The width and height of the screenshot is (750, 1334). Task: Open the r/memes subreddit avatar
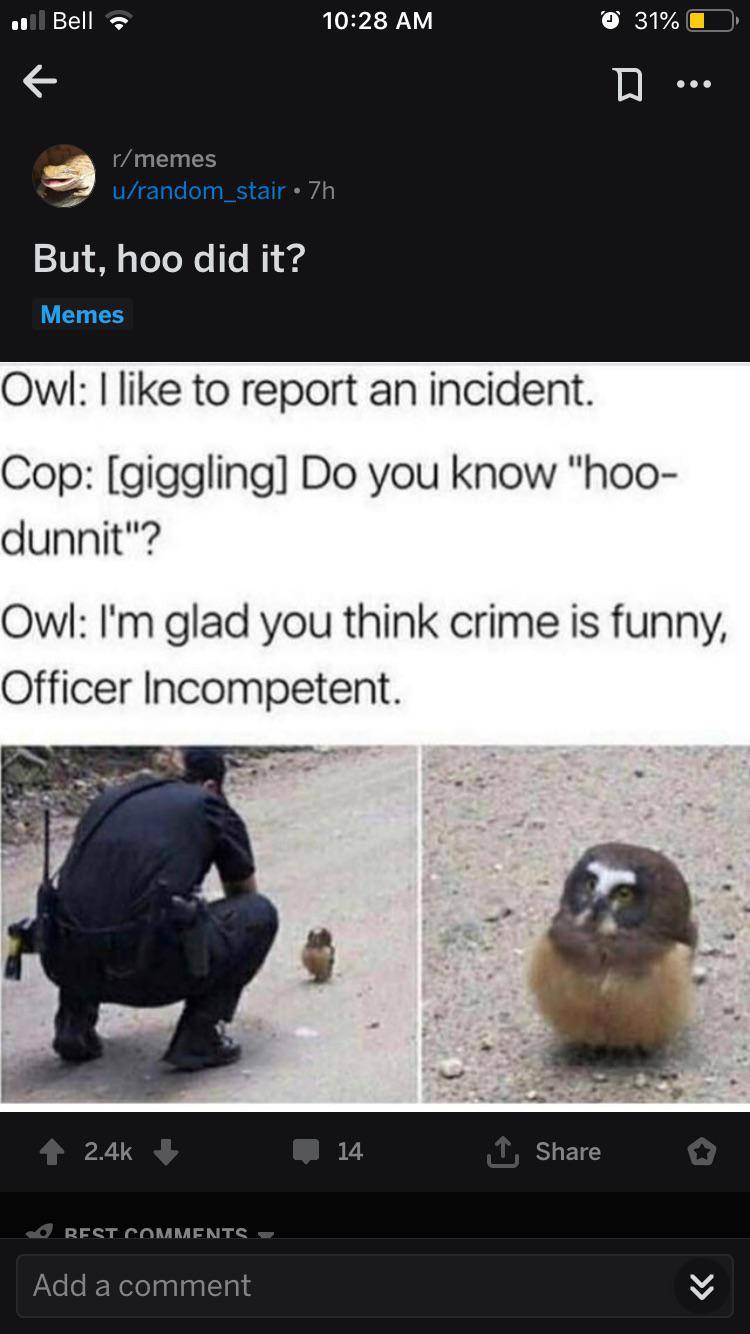pos(64,175)
